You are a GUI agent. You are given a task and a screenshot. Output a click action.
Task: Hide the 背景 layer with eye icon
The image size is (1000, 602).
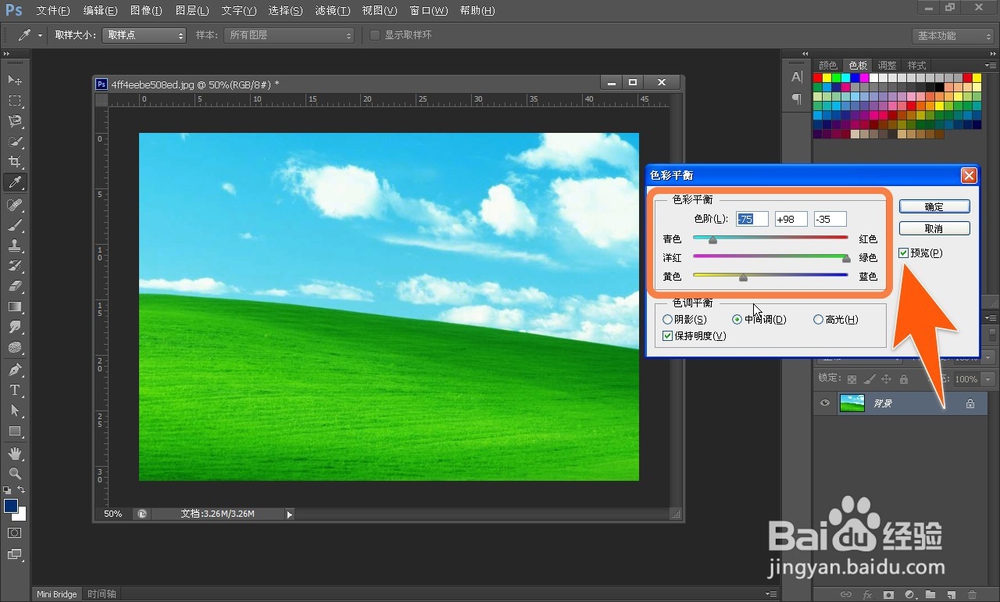[x=825, y=403]
